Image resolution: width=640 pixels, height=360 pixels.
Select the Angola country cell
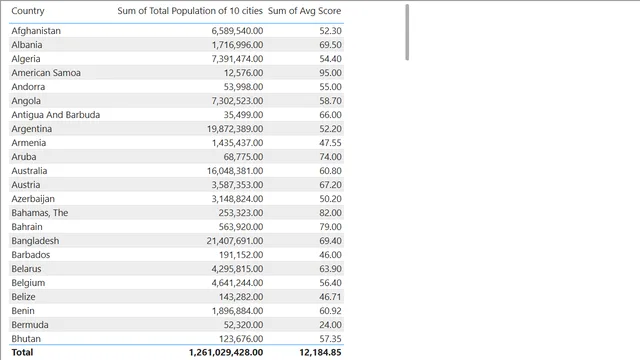(26, 101)
